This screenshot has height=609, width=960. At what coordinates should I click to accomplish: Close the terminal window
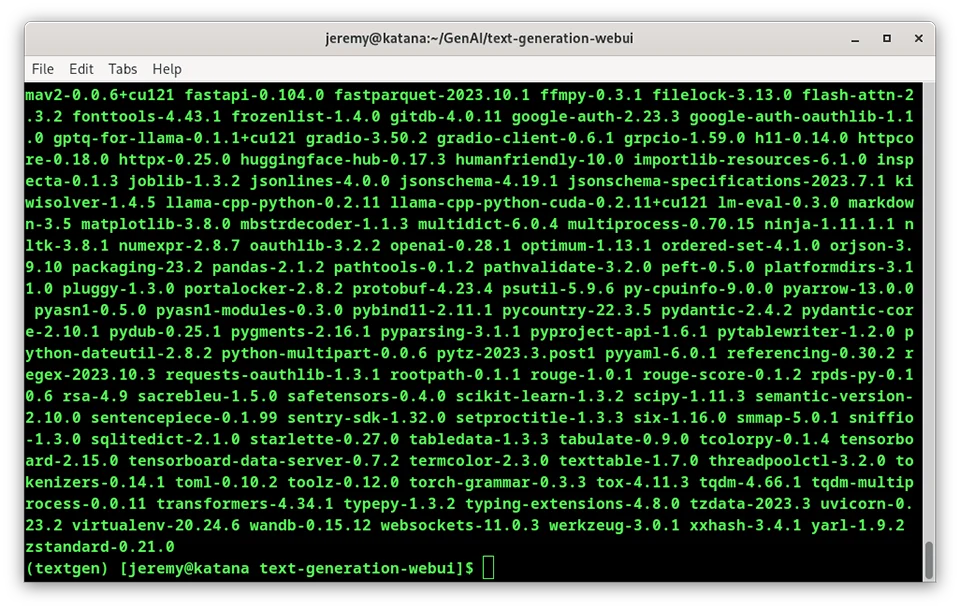tap(918, 39)
